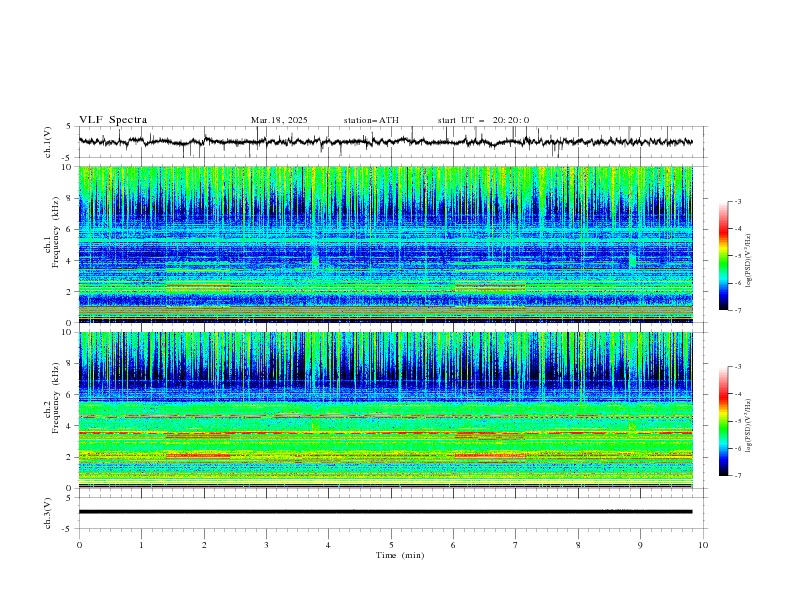Click the ch.1 PSD color scale bar

[x=723, y=256]
